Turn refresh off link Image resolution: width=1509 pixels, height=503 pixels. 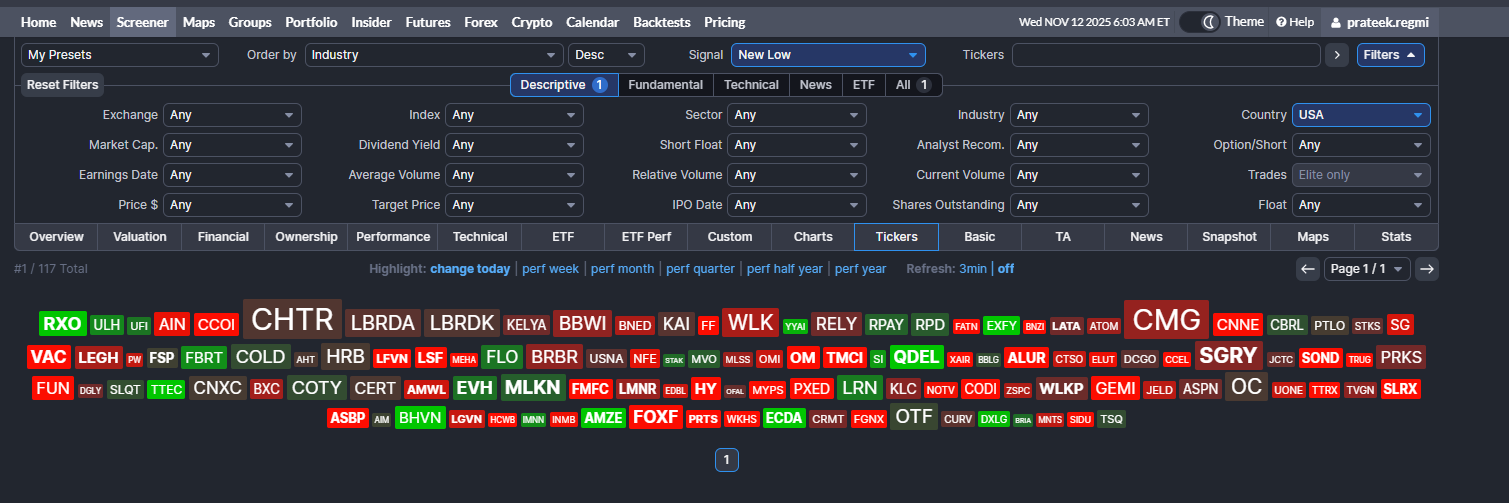tap(1005, 269)
